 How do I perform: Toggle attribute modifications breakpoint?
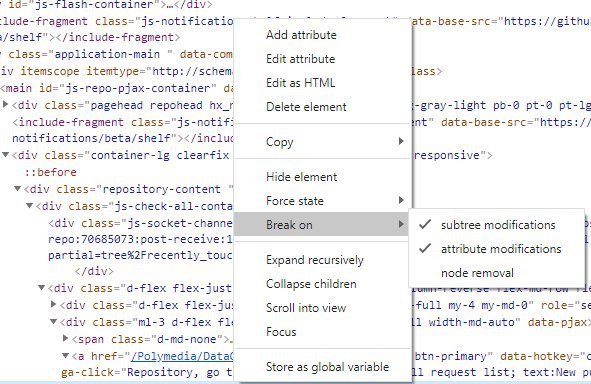[501, 249]
